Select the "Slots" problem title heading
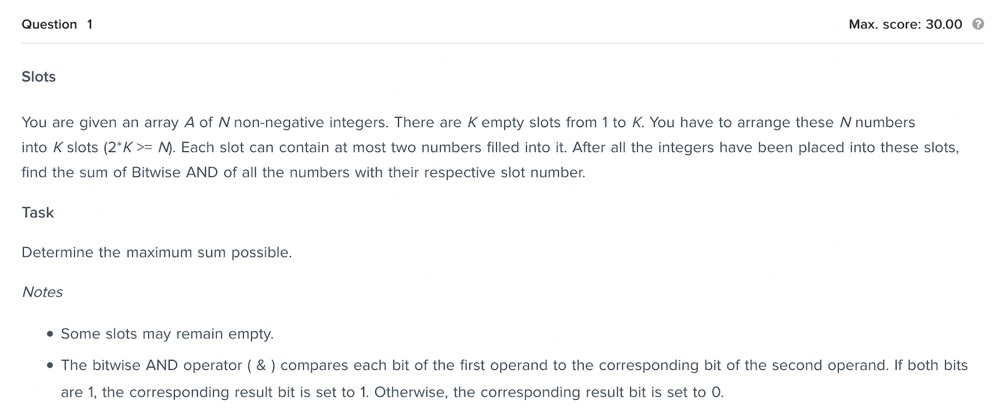 (38, 77)
